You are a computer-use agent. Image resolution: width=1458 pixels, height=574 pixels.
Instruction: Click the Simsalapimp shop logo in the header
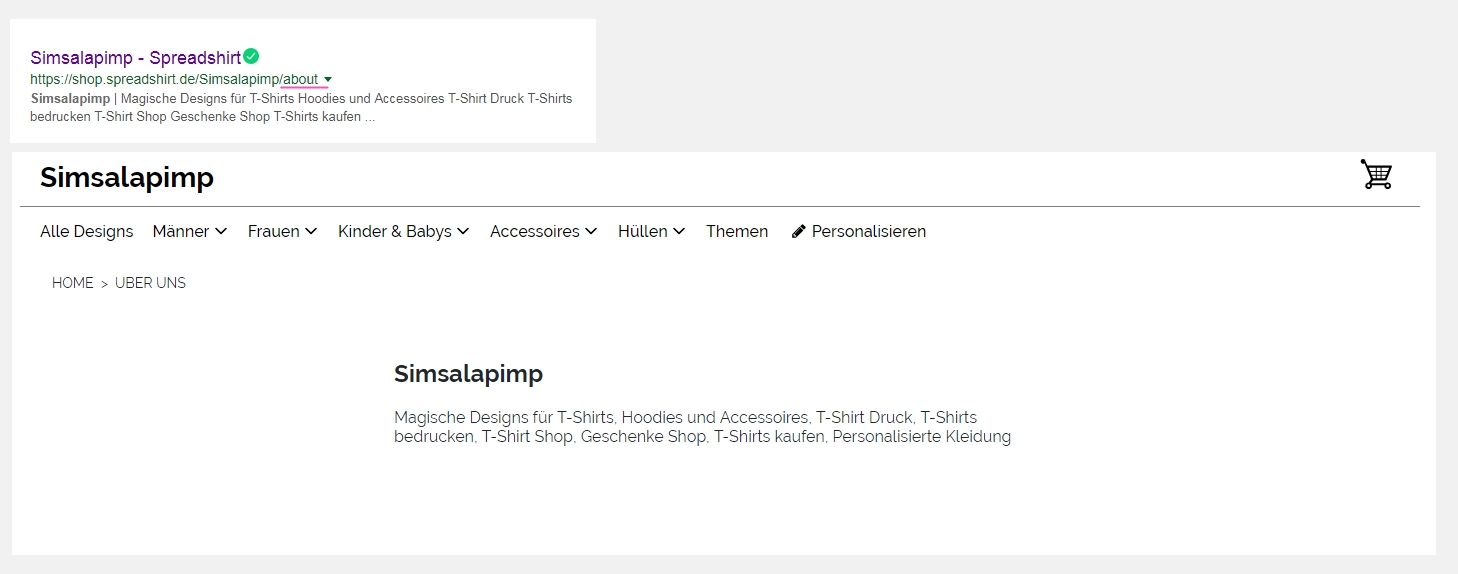[127, 178]
